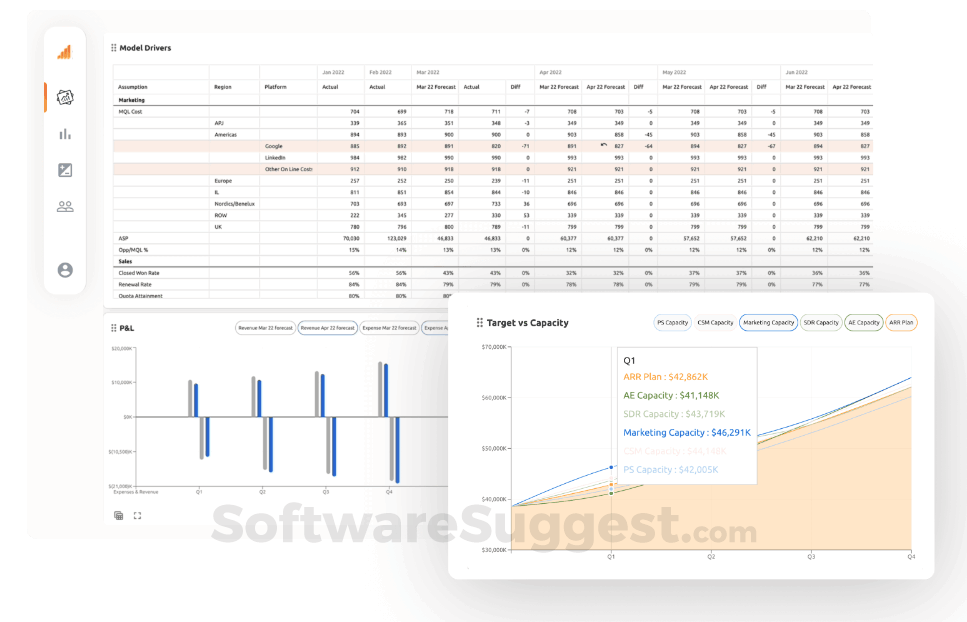Viewport: 967px width, 622px height.
Task: Click the copy table icon under P&L chart
Action: [119, 515]
